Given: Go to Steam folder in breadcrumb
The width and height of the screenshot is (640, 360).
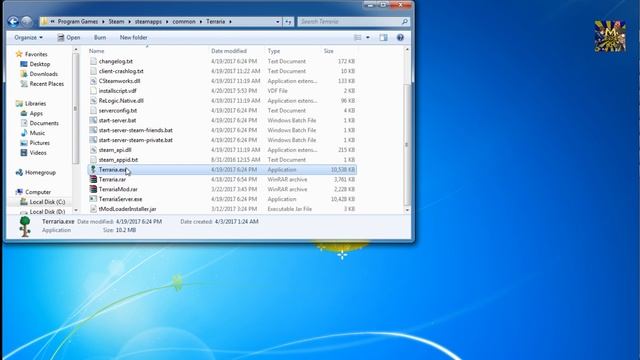Looking at the screenshot, I should pyautogui.click(x=116, y=22).
